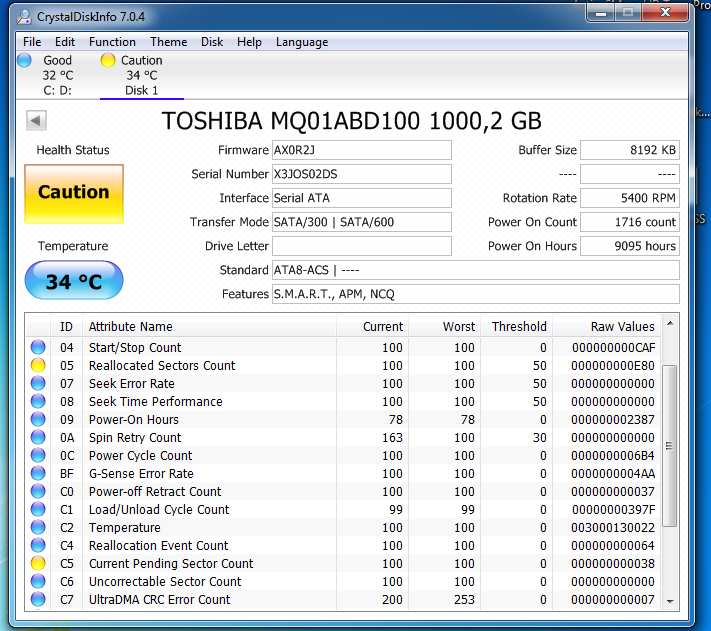Click the Threshold column header
The height and width of the screenshot is (631, 711).
(516, 326)
